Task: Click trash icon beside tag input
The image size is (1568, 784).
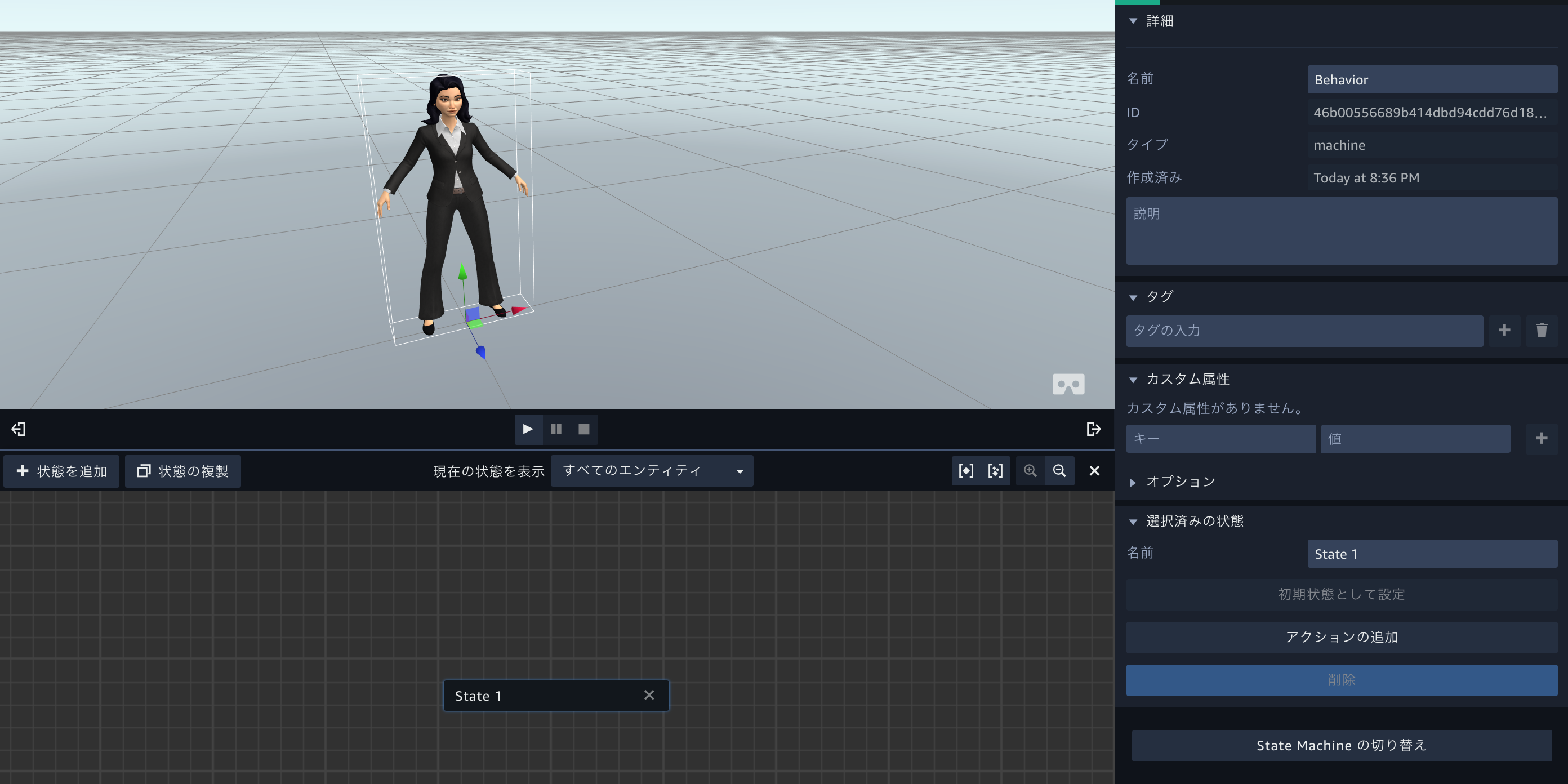Action: click(x=1541, y=331)
